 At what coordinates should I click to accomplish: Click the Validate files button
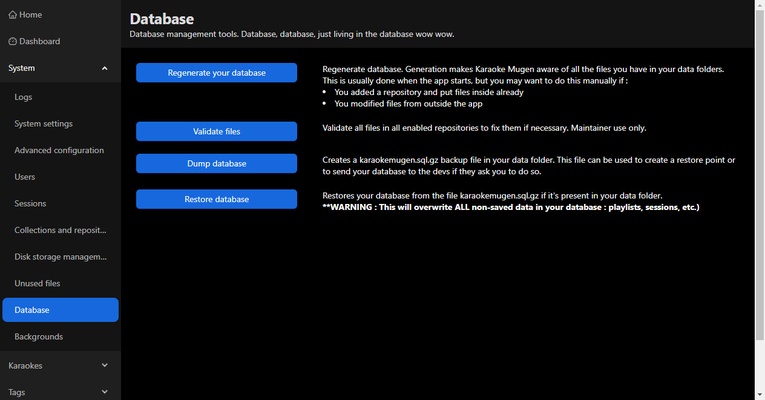coord(217,131)
